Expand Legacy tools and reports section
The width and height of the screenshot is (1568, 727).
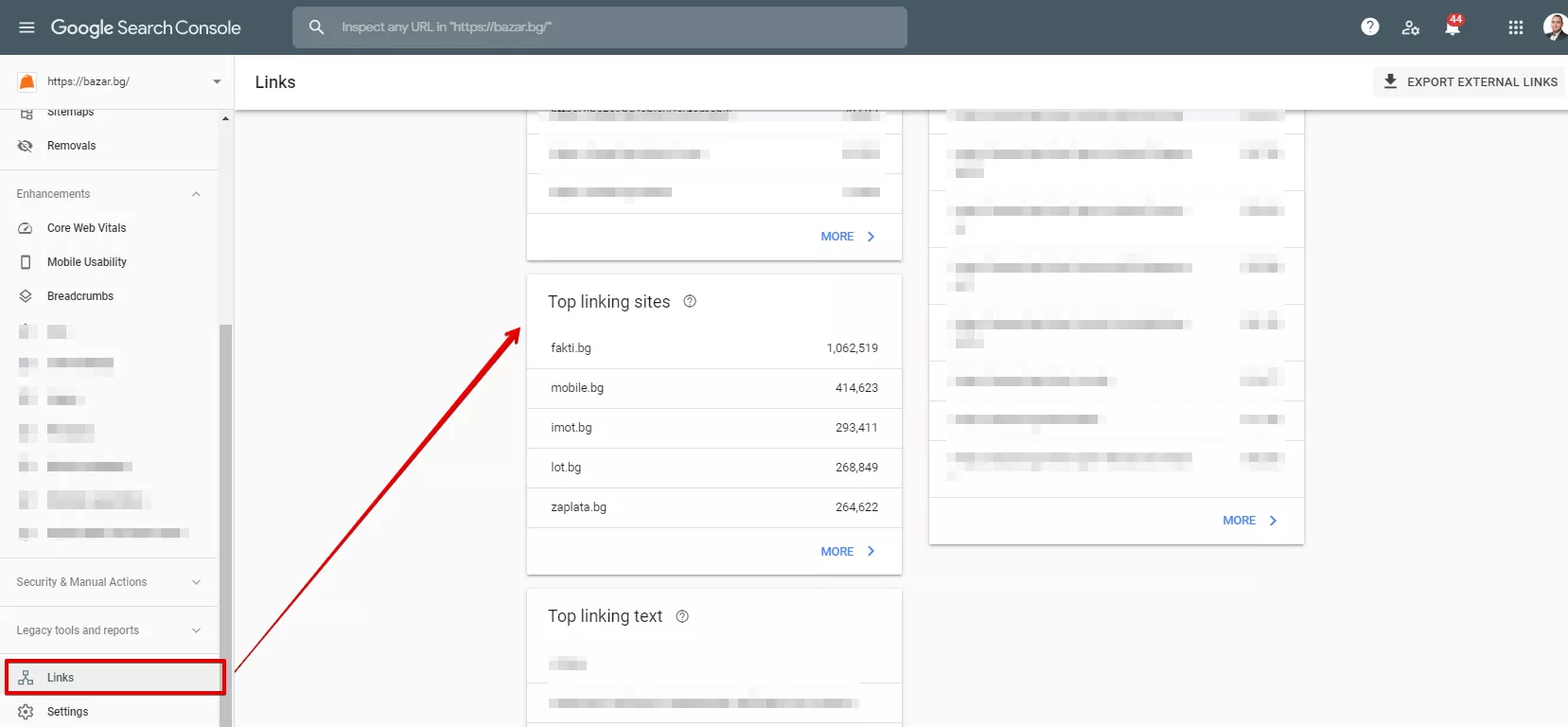[x=109, y=630]
